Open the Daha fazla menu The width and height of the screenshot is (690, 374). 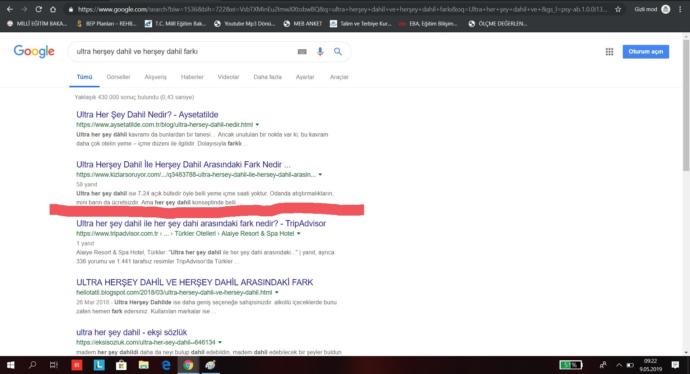(x=267, y=77)
